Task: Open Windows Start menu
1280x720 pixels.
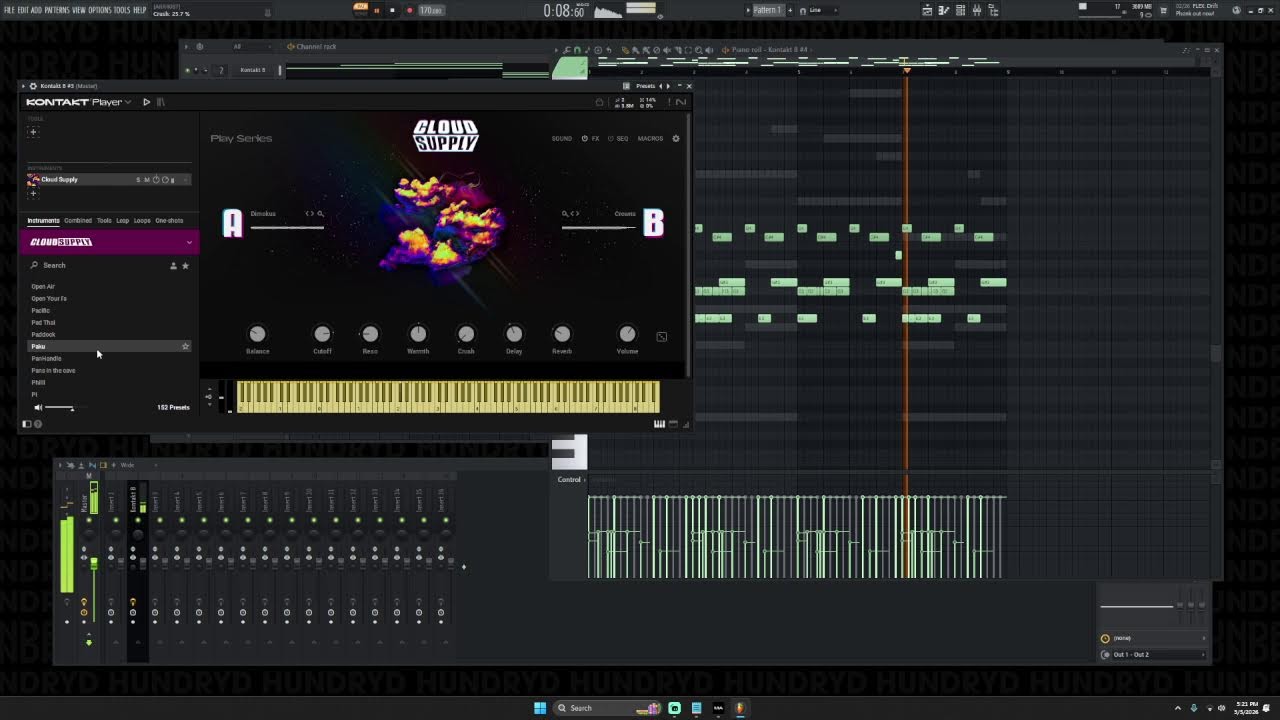Action: [x=540, y=708]
